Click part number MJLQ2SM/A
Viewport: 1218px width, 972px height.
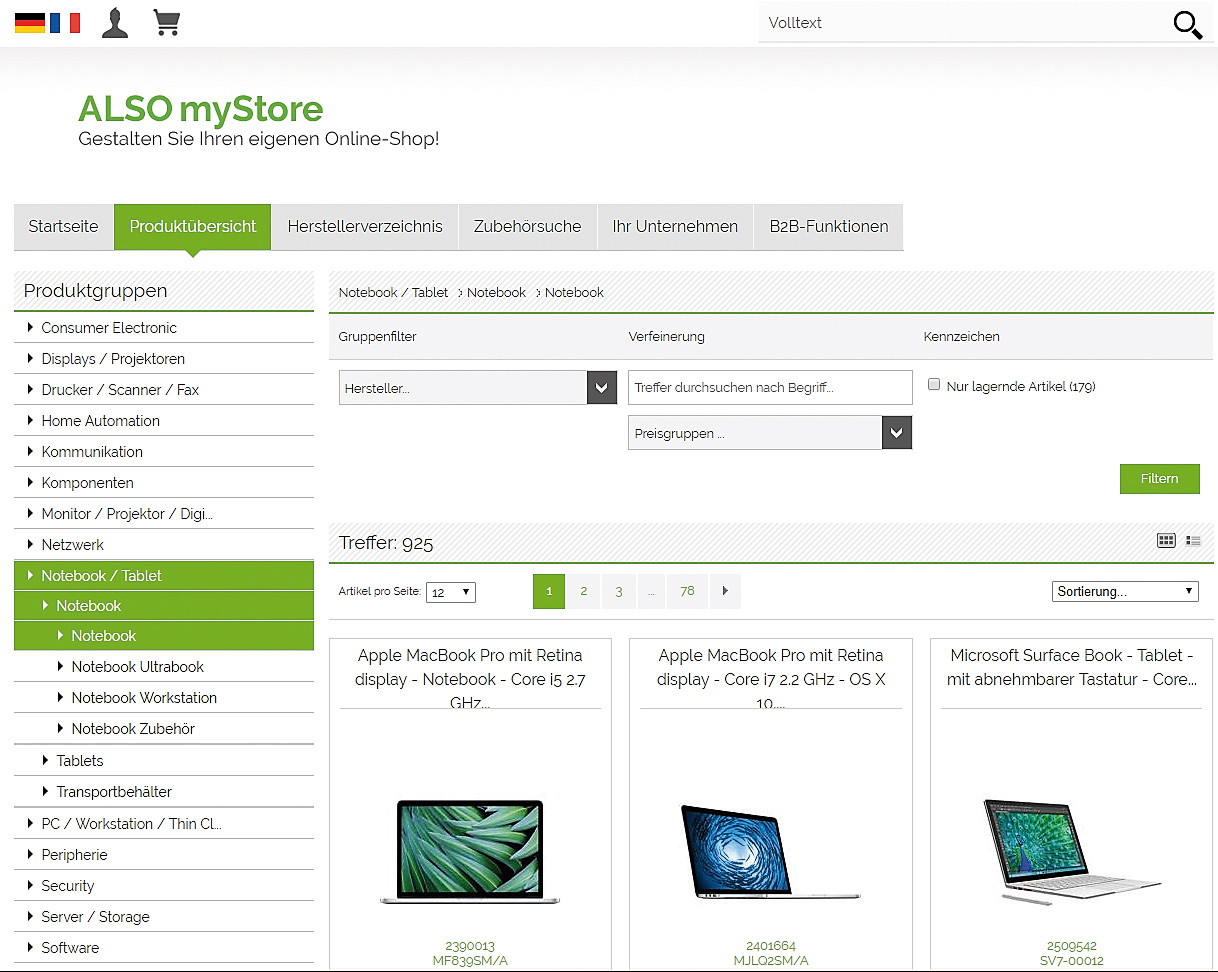point(771,961)
